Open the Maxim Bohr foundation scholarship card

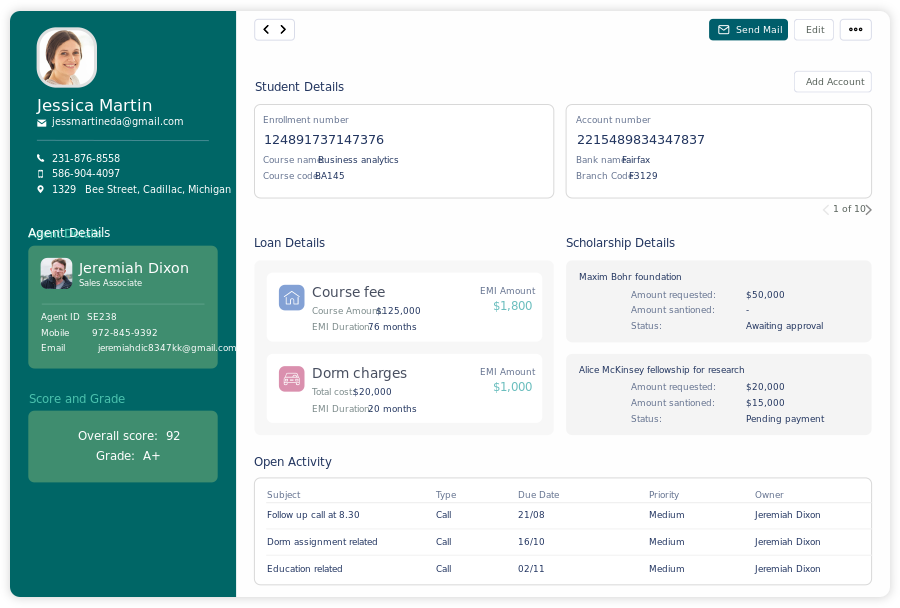click(x=718, y=302)
